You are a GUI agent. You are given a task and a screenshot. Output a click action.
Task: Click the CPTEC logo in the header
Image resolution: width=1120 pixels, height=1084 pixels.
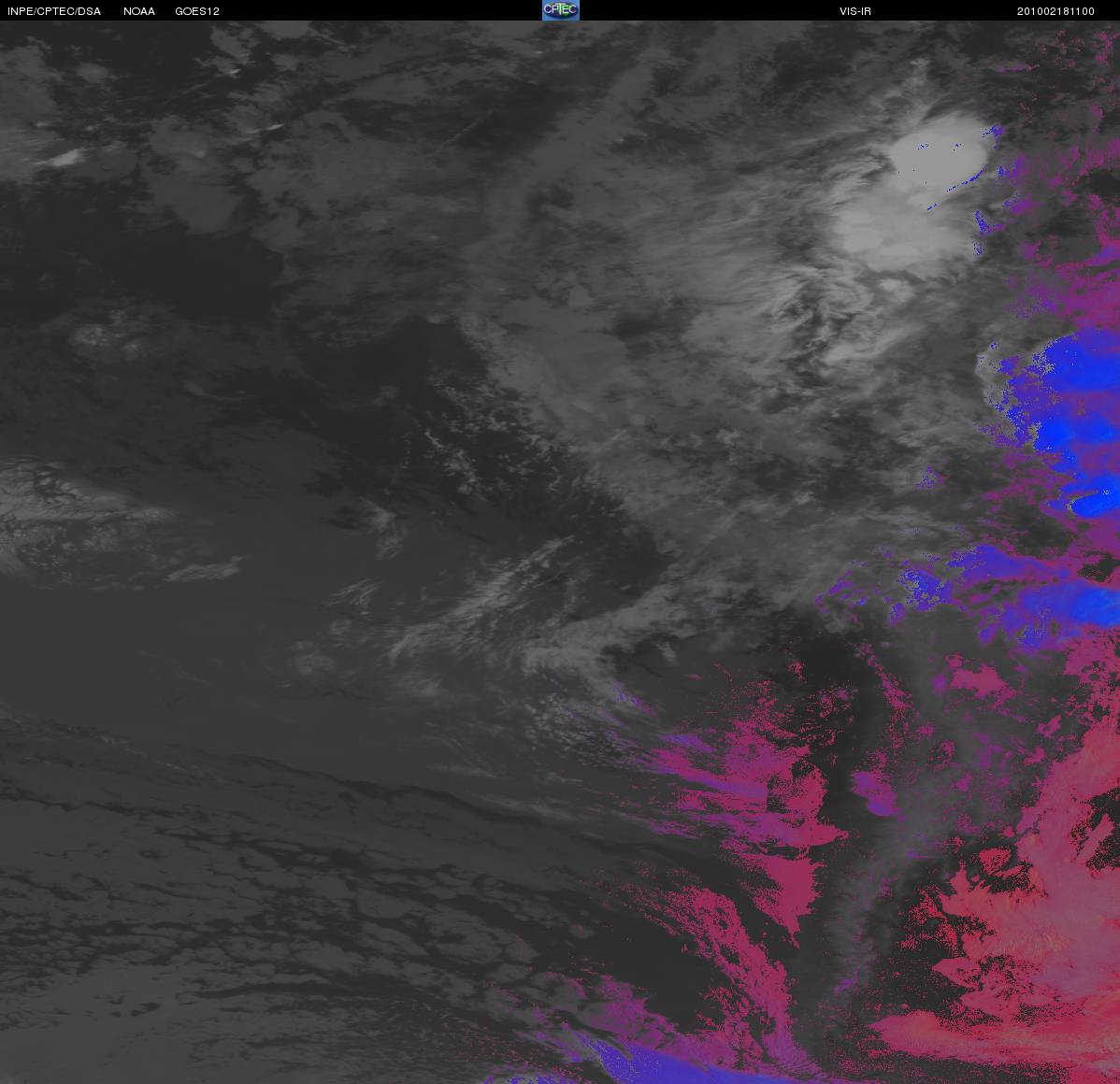pyautogui.click(x=561, y=10)
